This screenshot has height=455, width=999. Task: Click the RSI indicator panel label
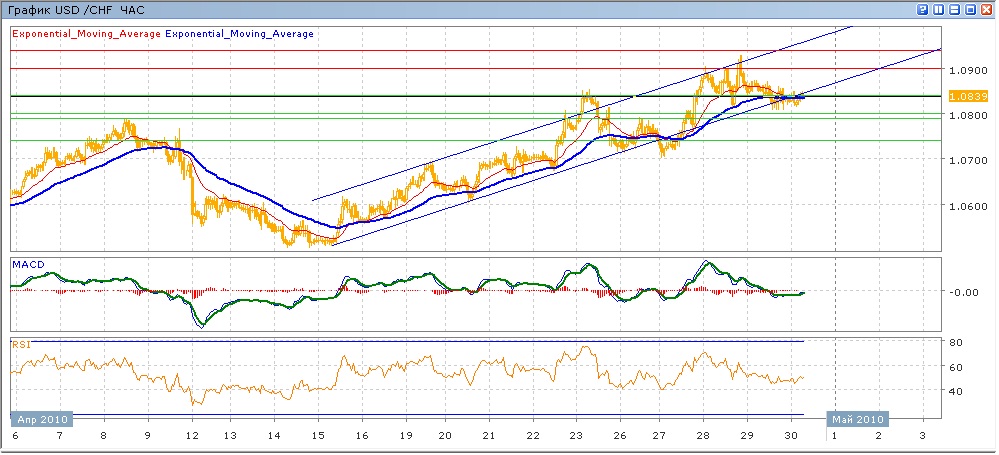(x=19, y=344)
